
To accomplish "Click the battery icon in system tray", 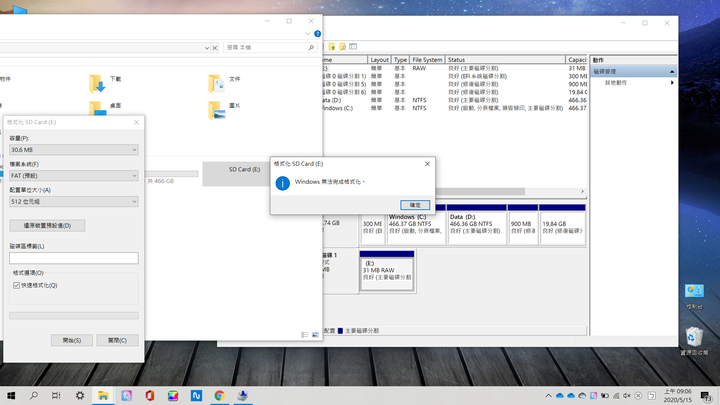I will pyautogui.click(x=605, y=395).
